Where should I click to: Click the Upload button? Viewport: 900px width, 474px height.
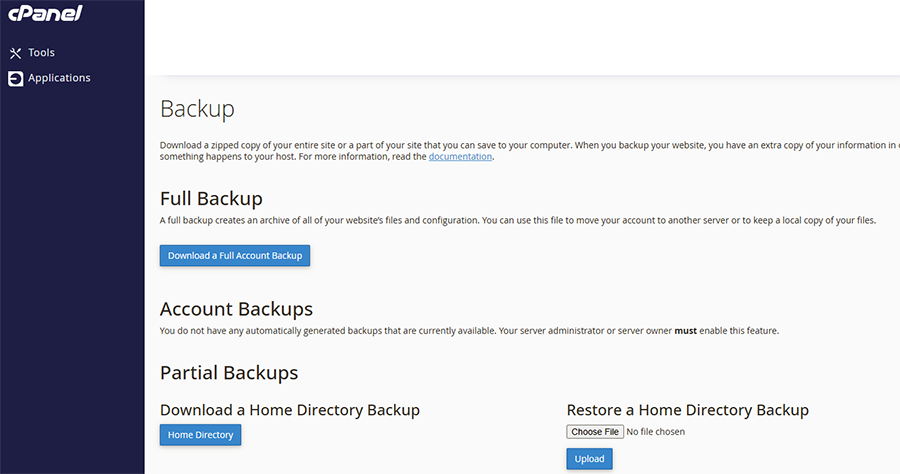click(x=589, y=459)
